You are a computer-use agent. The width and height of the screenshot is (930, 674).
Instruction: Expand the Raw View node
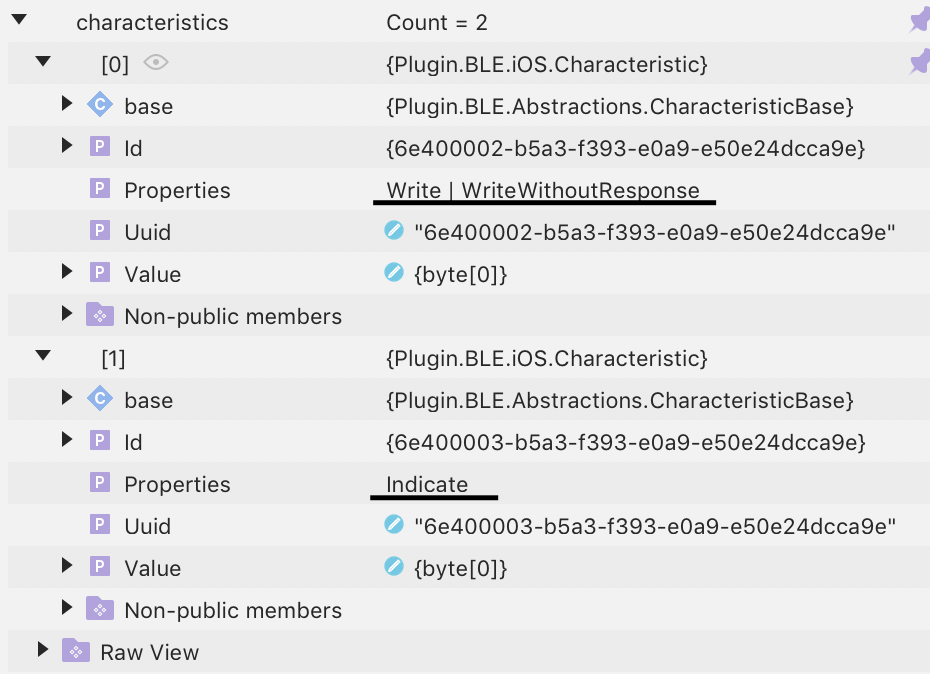(42, 651)
